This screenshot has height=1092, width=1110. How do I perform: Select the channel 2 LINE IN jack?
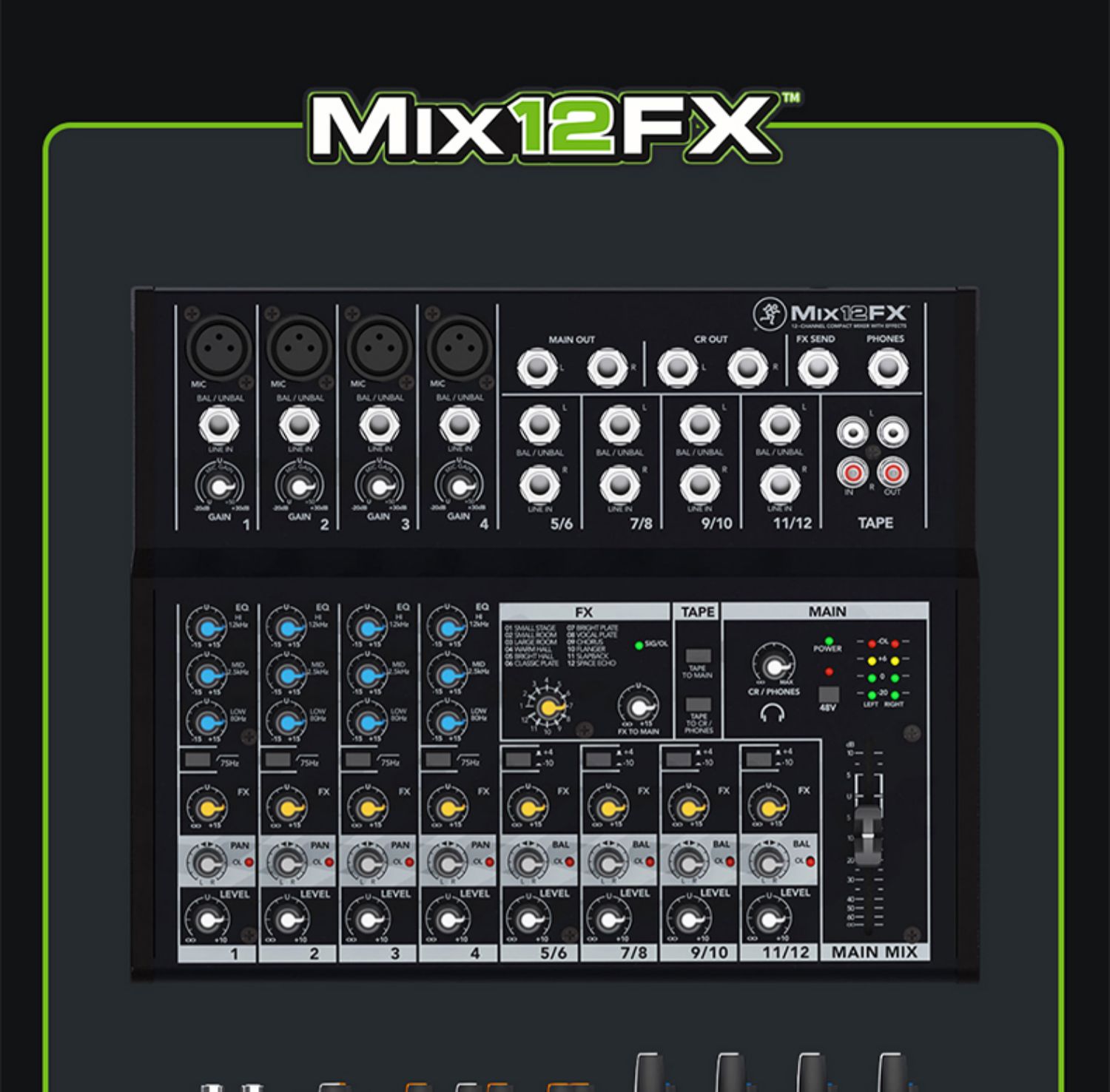pos(299,425)
